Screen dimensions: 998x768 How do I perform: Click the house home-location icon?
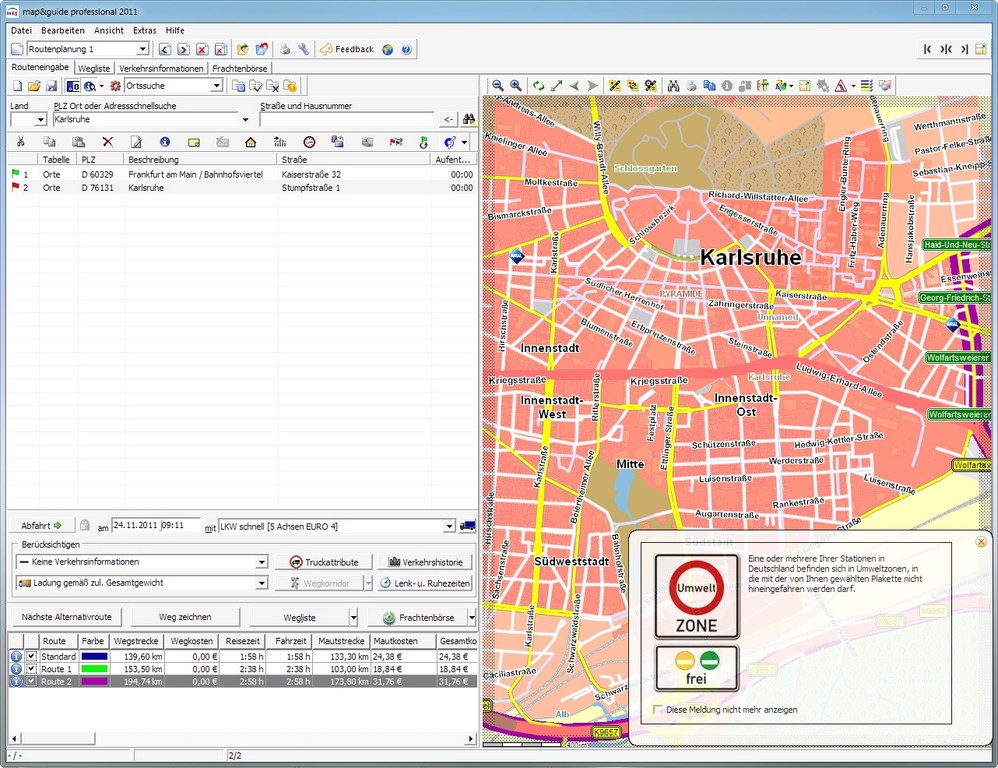tap(251, 142)
